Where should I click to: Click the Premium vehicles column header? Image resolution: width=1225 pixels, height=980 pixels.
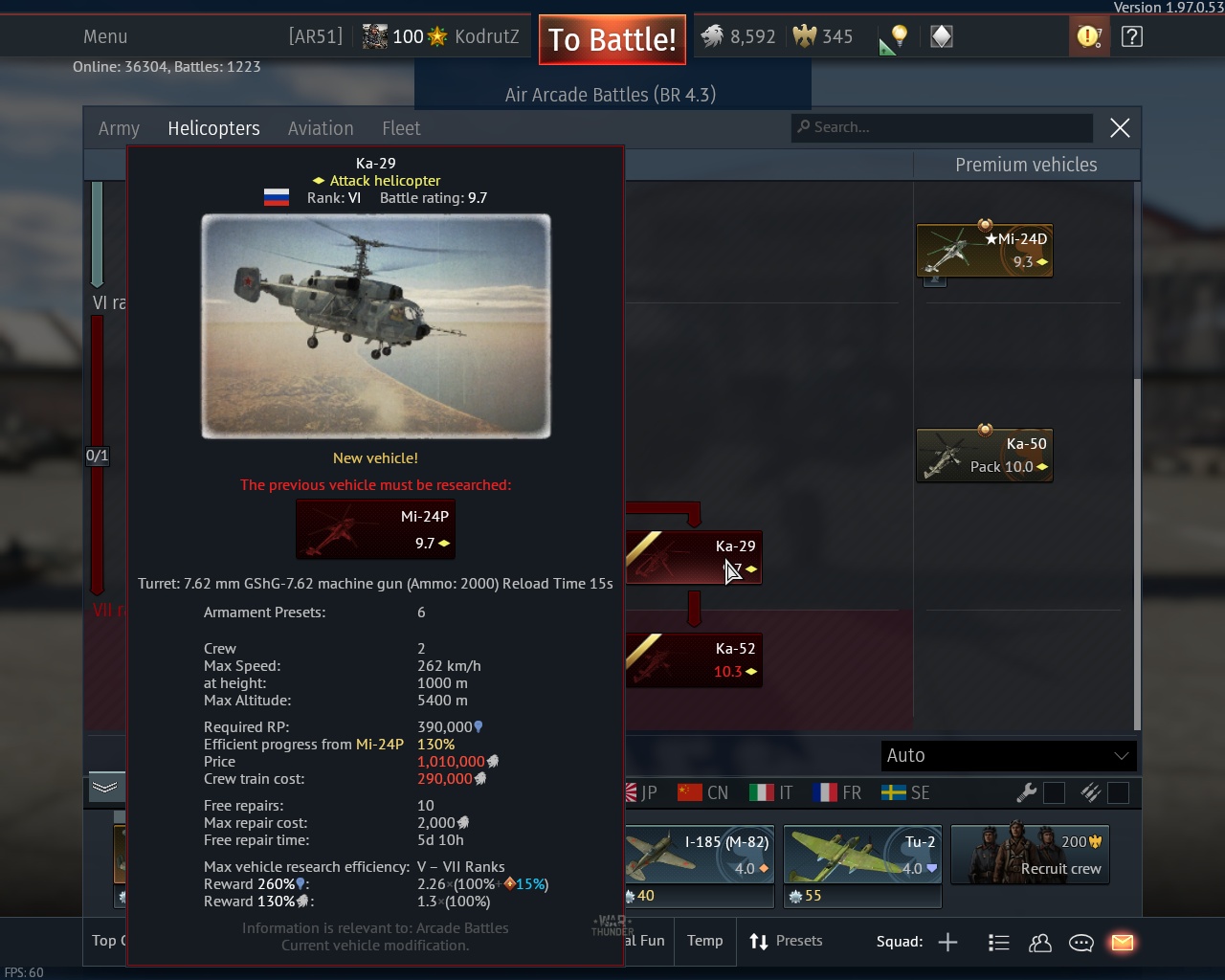pyautogui.click(x=1026, y=165)
